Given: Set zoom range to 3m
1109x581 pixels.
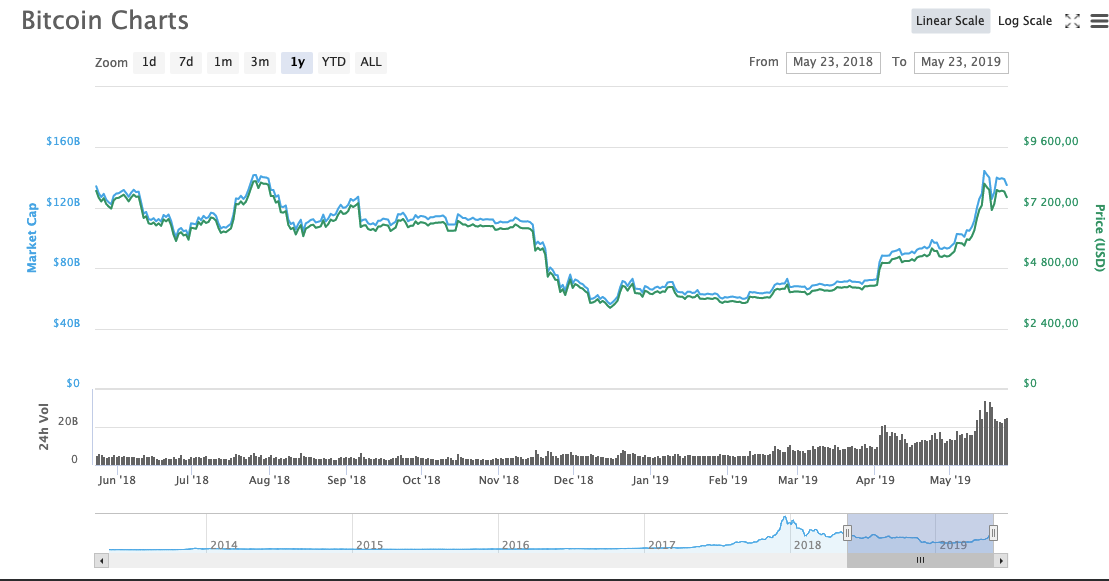Looking at the screenshot, I should [260, 62].
